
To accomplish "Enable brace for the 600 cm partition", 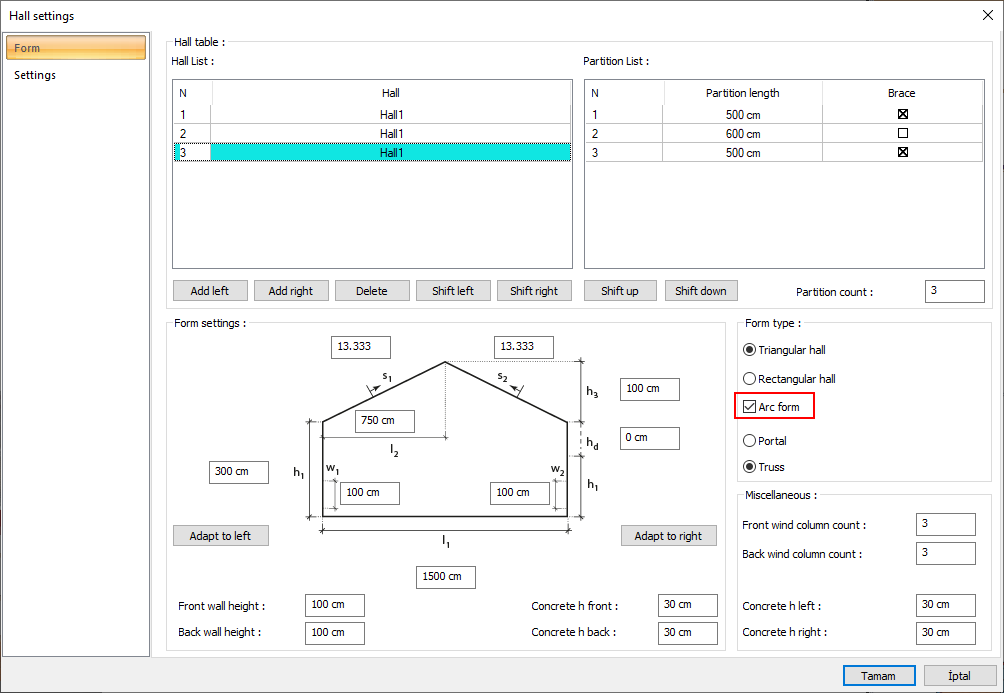I will pyautogui.click(x=902, y=133).
